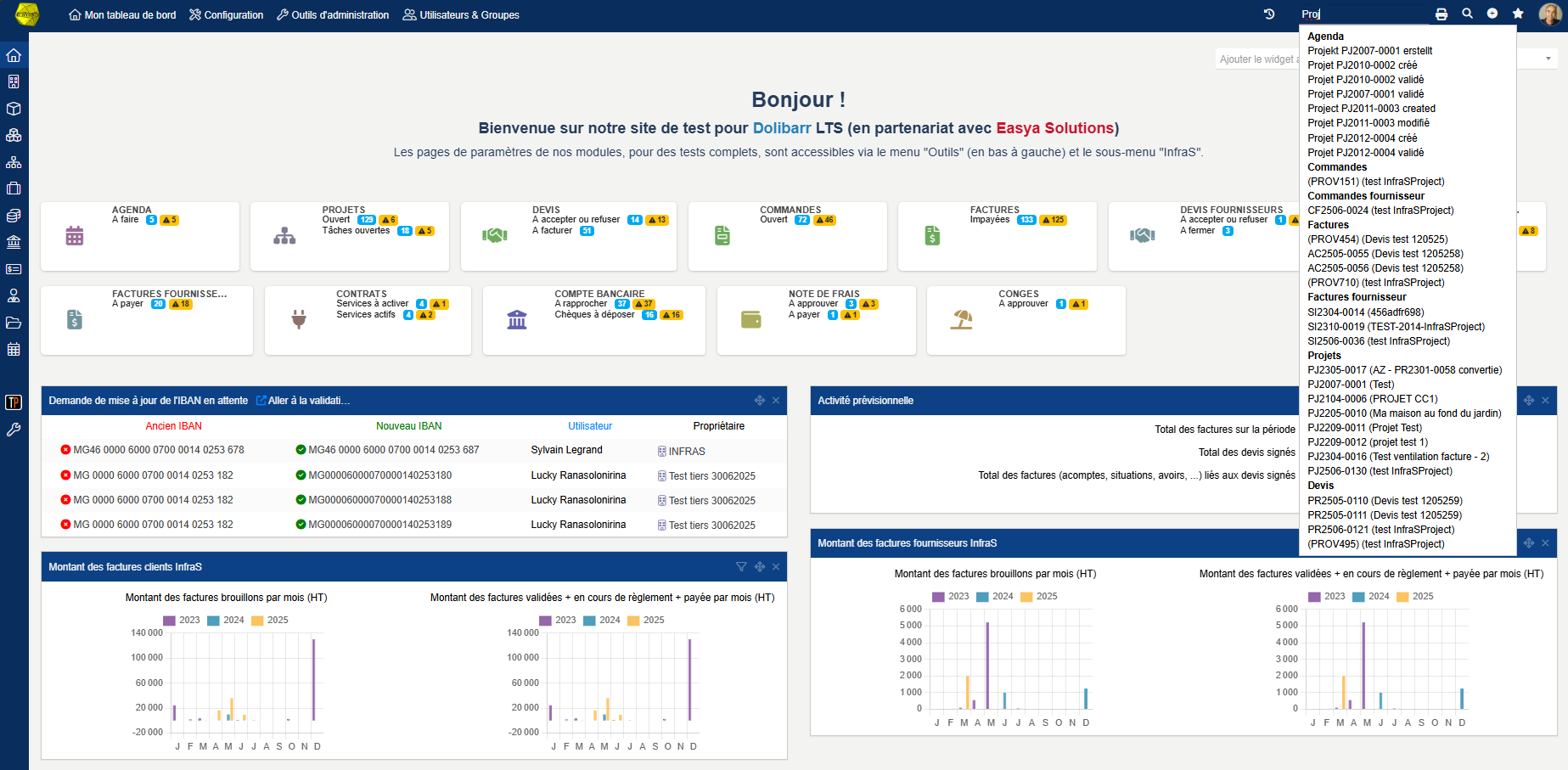Viewport: 1568px width, 770px height.
Task: Open Sylvain Legrand user link
Action: coord(566,450)
